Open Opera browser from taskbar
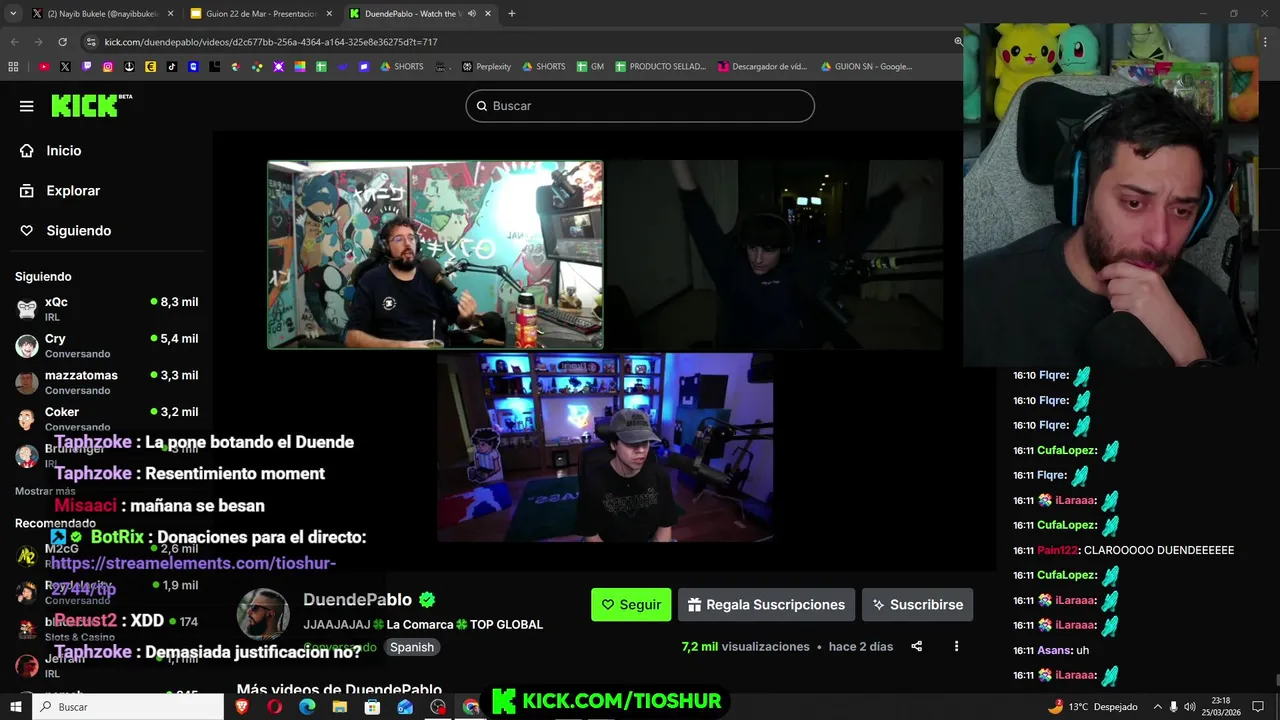This screenshot has width=1280, height=720. tap(274, 707)
